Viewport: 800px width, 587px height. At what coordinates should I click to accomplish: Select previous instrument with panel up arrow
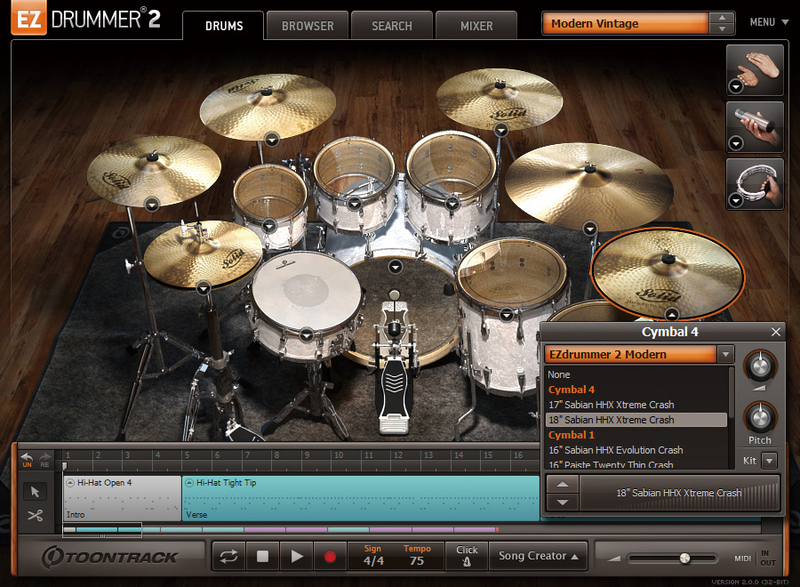click(x=562, y=484)
